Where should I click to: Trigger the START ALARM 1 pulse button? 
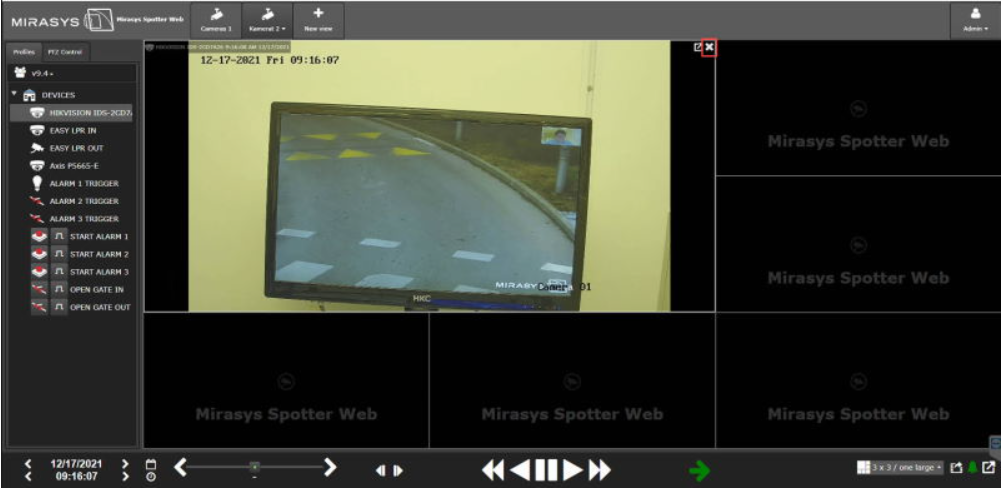[58, 236]
